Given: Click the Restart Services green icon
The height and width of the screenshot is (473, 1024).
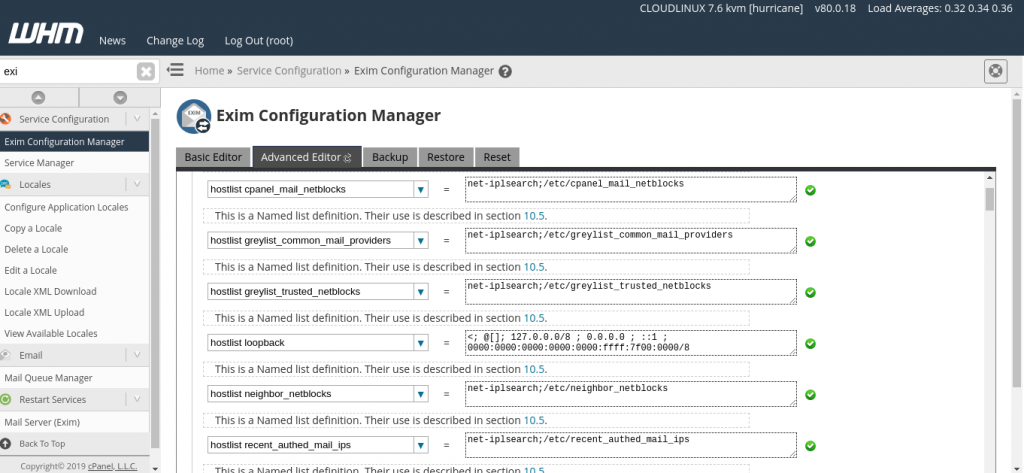Looking at the screenshot, I should click(x=5, y=399).
